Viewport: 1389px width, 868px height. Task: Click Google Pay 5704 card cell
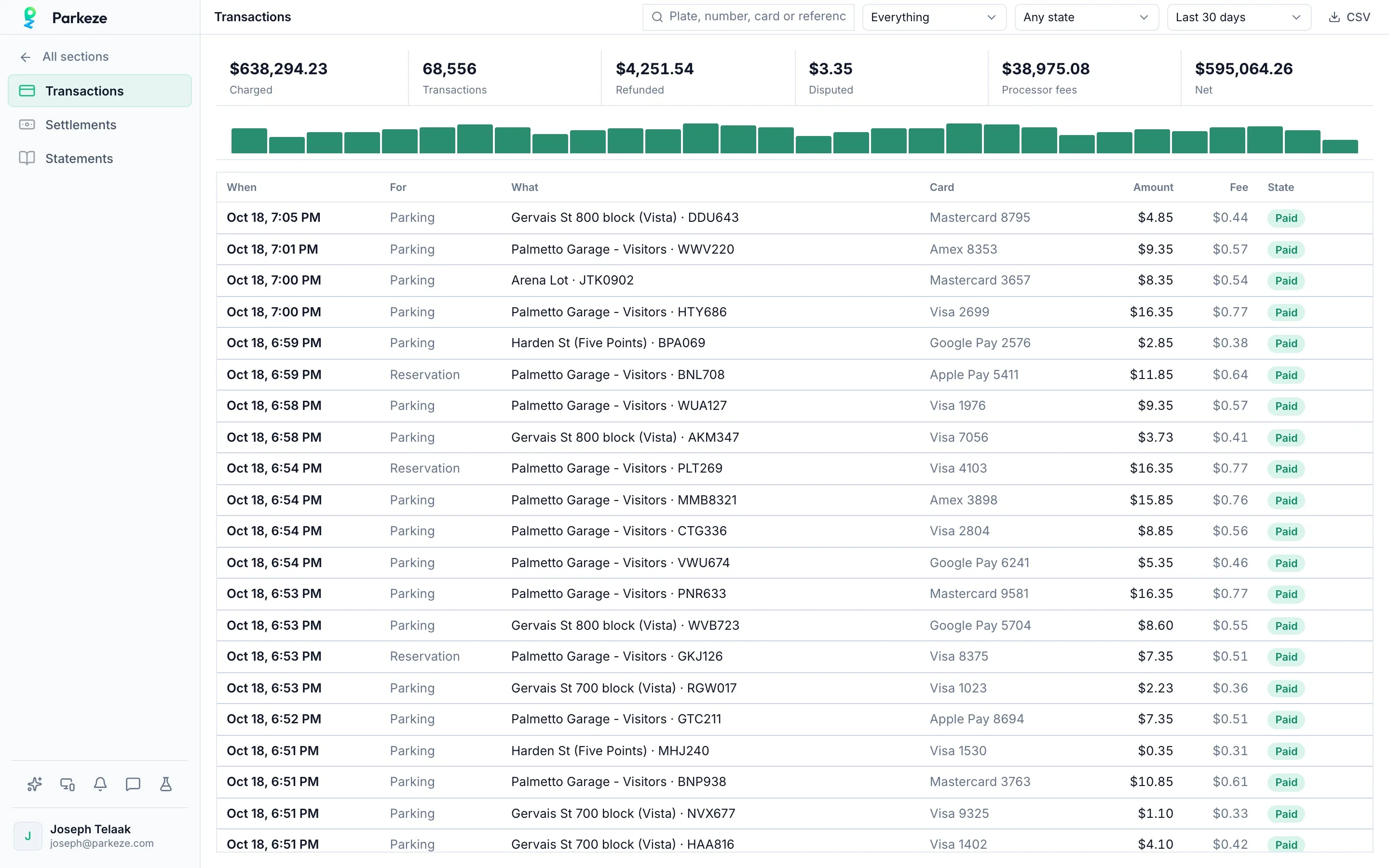pos(980,626)
